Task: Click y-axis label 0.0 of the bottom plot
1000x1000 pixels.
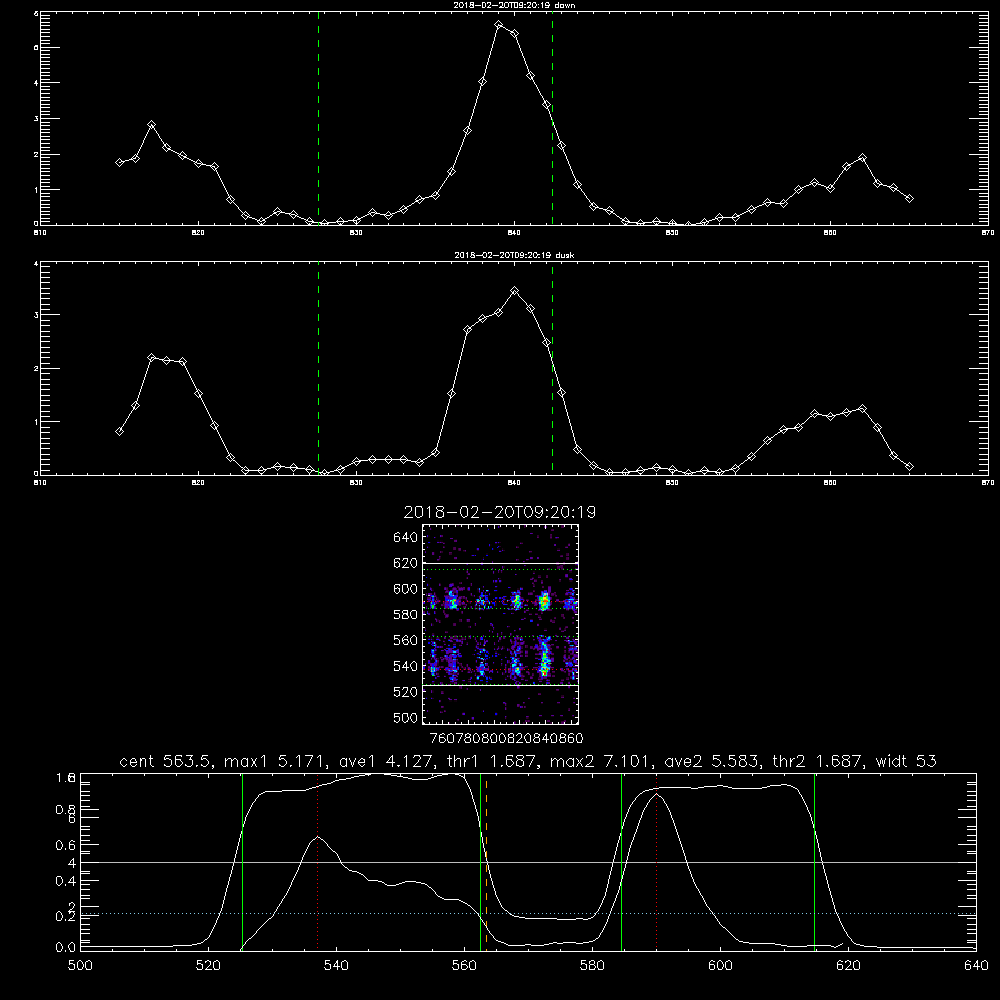Action: [66, 948]
